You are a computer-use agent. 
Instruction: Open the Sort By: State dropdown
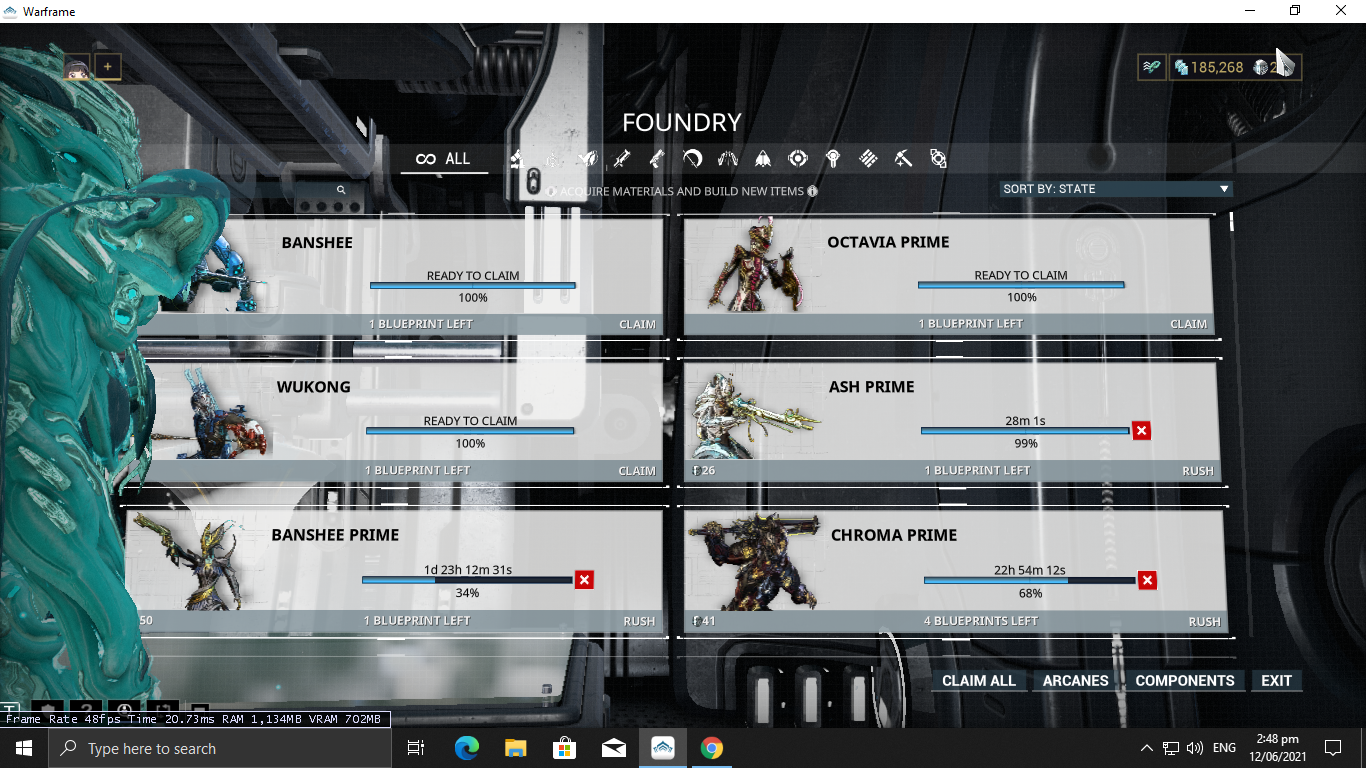pos(1116,189)
